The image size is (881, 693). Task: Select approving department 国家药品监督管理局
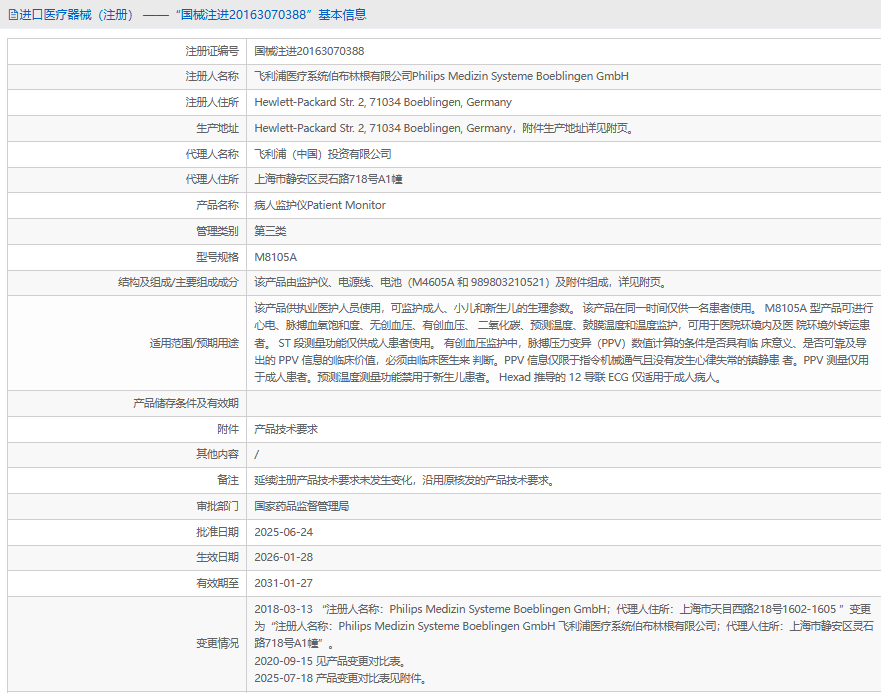(302, 506)
